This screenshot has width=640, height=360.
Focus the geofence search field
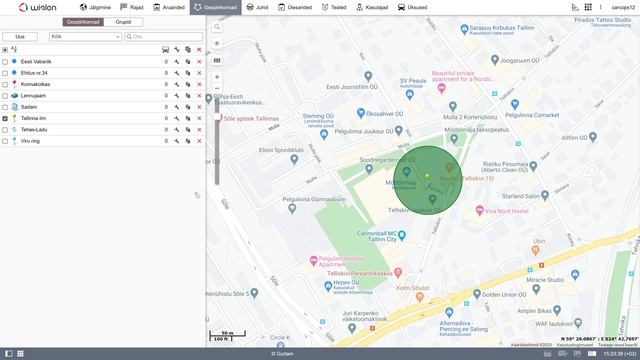(164, 37)
